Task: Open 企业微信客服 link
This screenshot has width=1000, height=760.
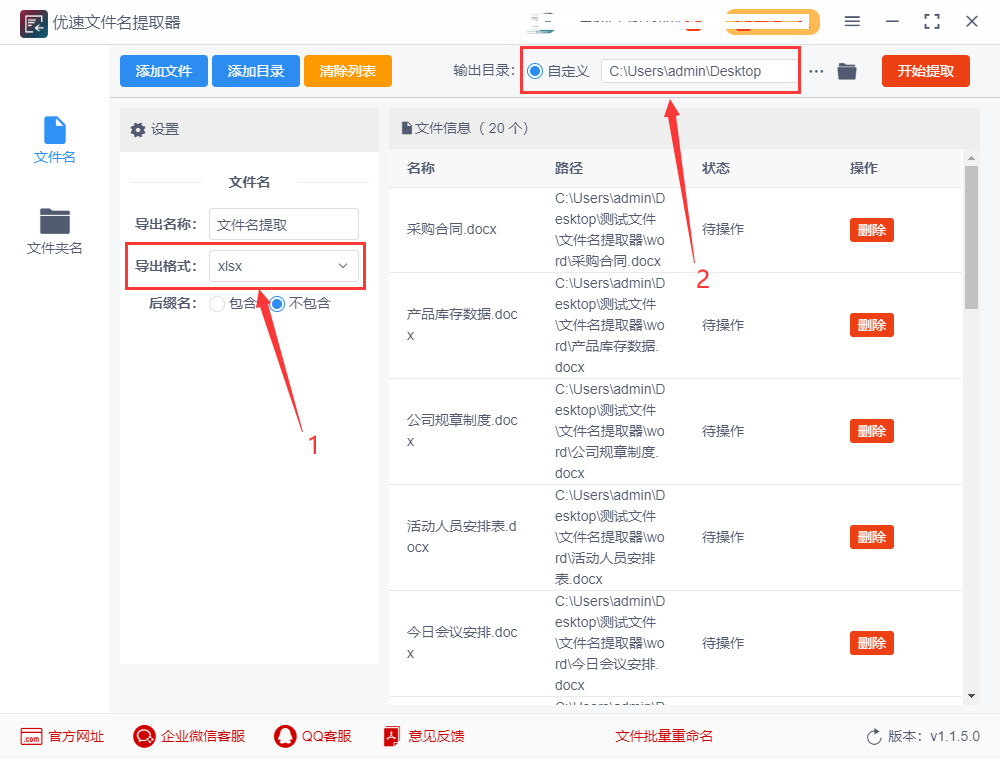Action: point(189,736)
